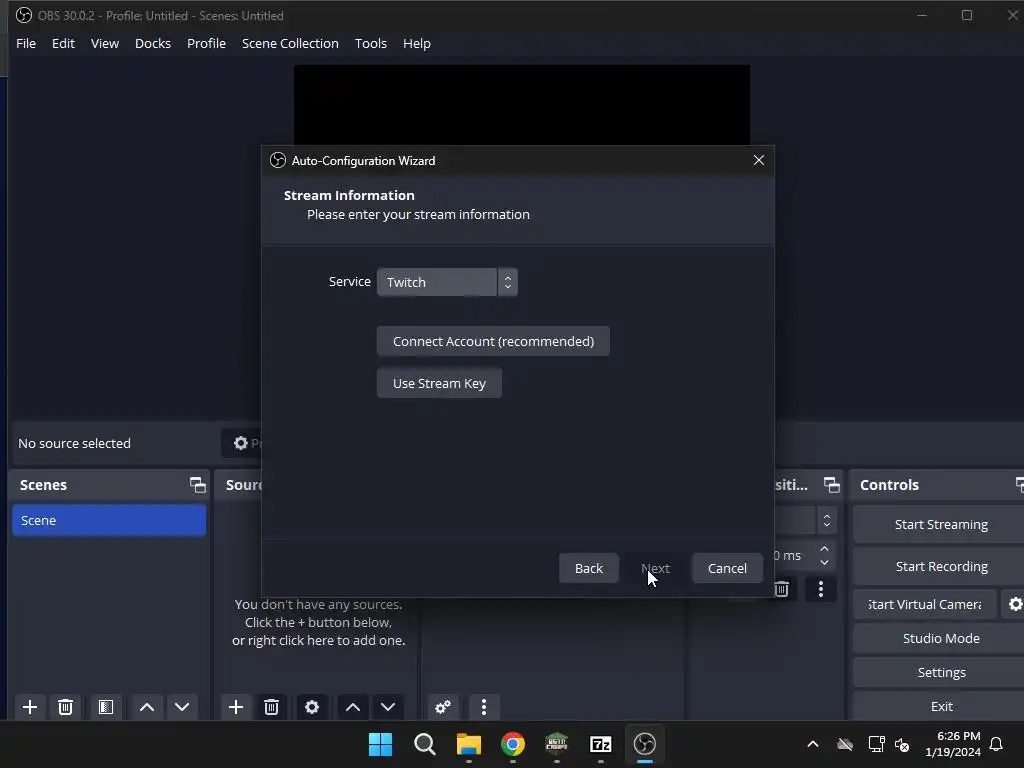This screenshot has width=1024, height=768.
Task: Open the Scene Collection menu
Action: 290,43
